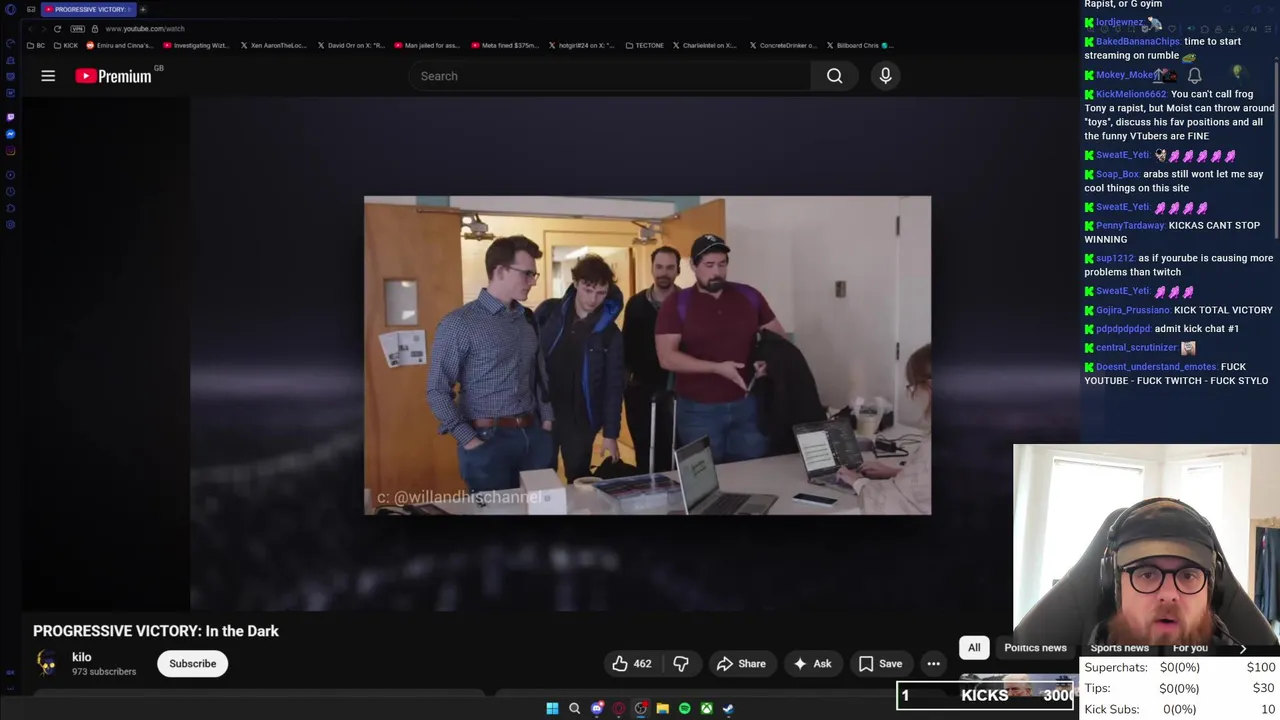Image resolution: width=1280 pixels, height=720 pixels.
Task: Open David Orr on X bookmark
Action: pos(351,45)
